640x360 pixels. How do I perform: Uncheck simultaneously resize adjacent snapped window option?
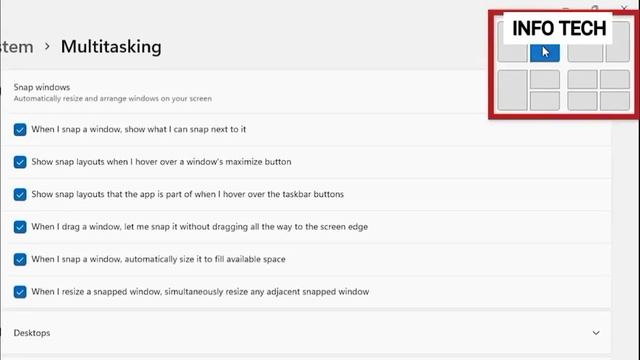coord(20,292)
